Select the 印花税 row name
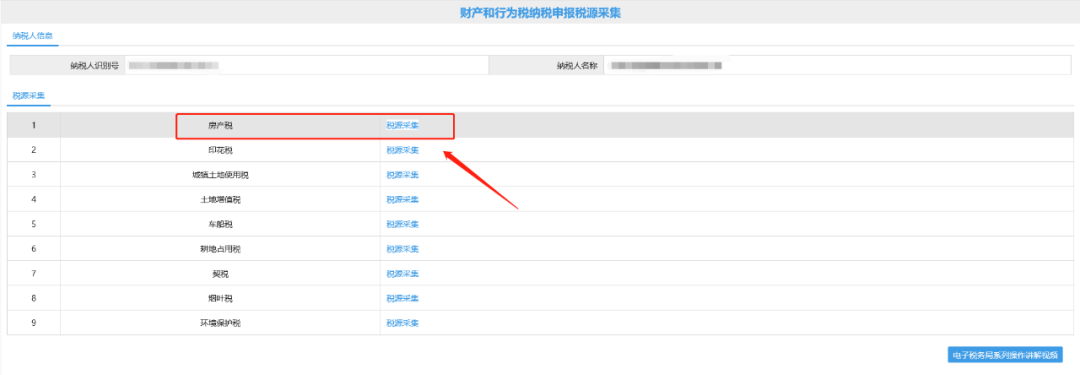1080x375 pixels. 220,150
